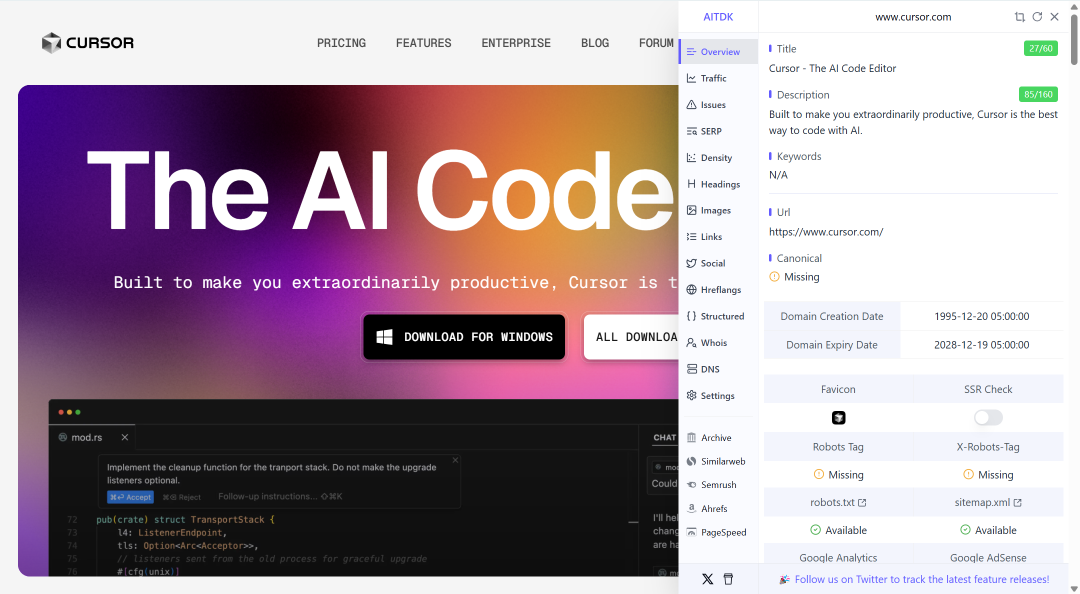Click the Canonical Missing status
1080x594 pixels.
tap(794, 277)
